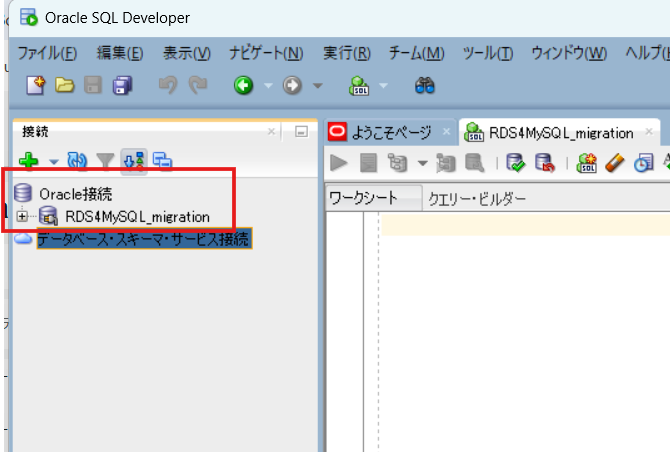
Task: Close the RDS4MySQL_migration worksheet tab
Action: (649, 132)
